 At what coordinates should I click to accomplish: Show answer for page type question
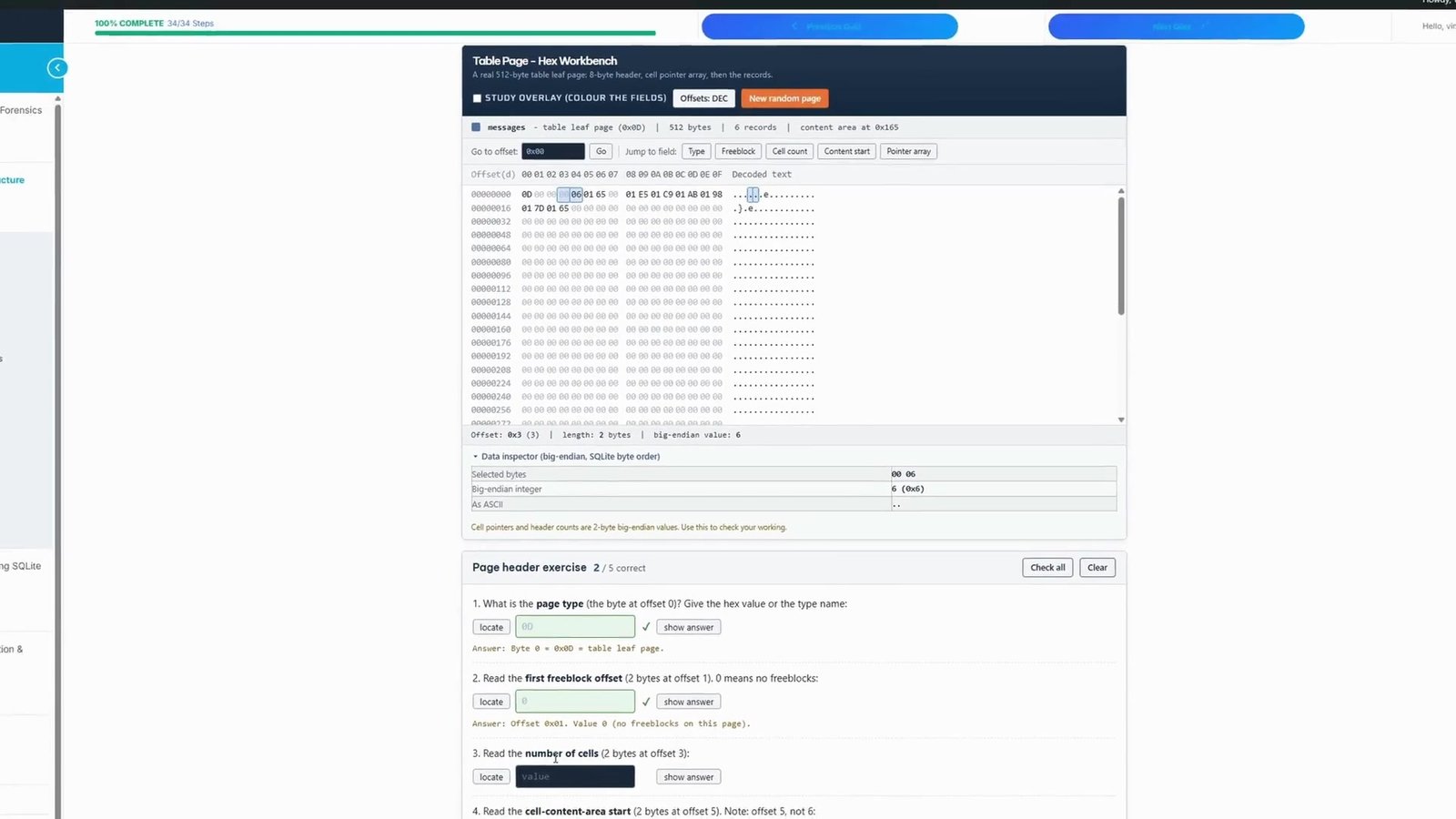pyautogui.click(x=688, y=627)
